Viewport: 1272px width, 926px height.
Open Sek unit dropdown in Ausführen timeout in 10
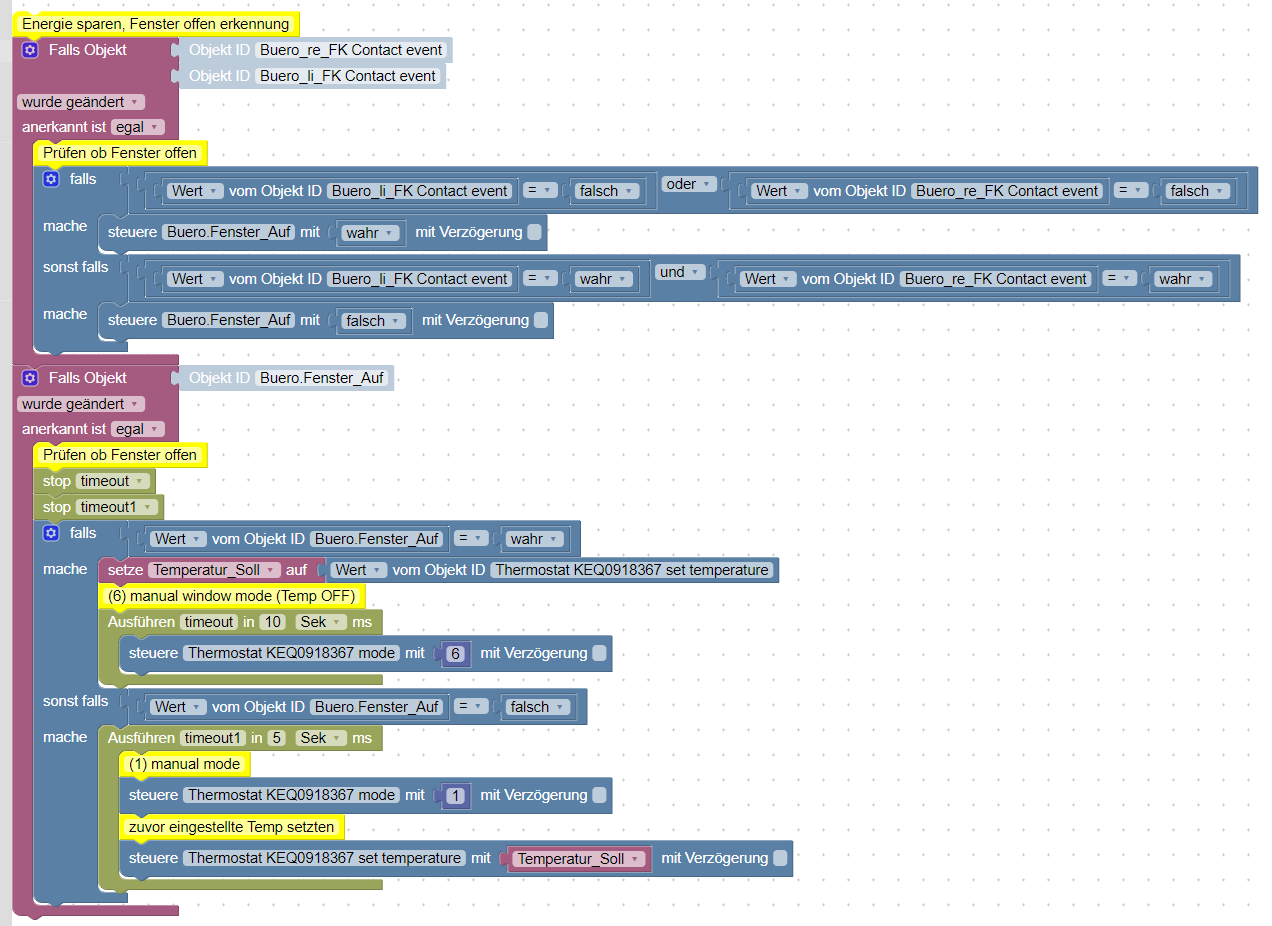pyautogui.click(x=320, y=622)
